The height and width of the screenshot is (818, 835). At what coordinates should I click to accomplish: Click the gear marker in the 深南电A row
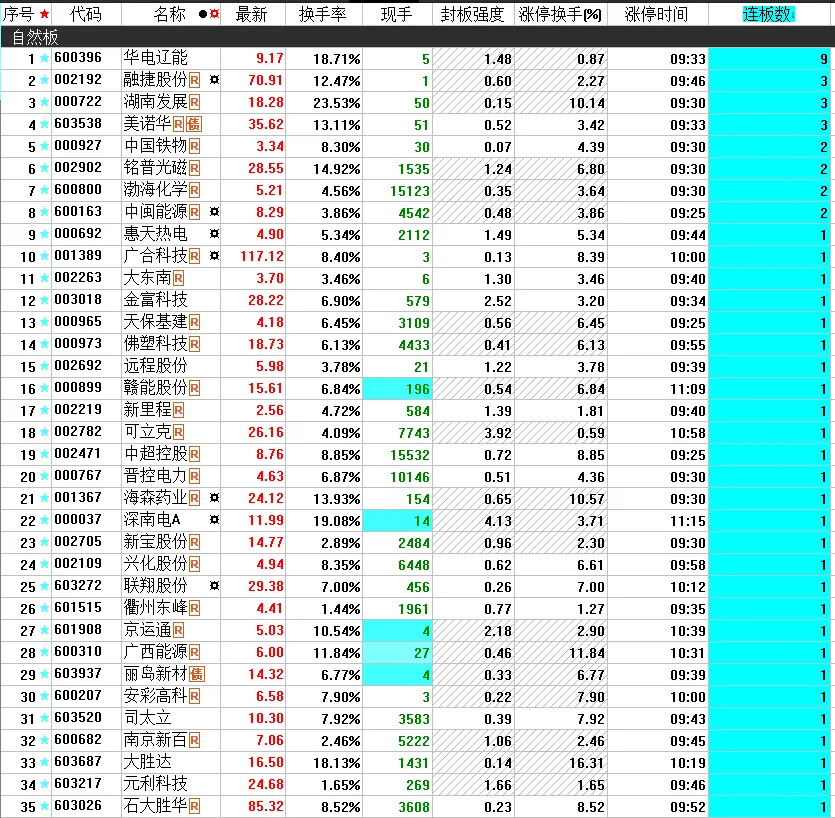[214, 520]
